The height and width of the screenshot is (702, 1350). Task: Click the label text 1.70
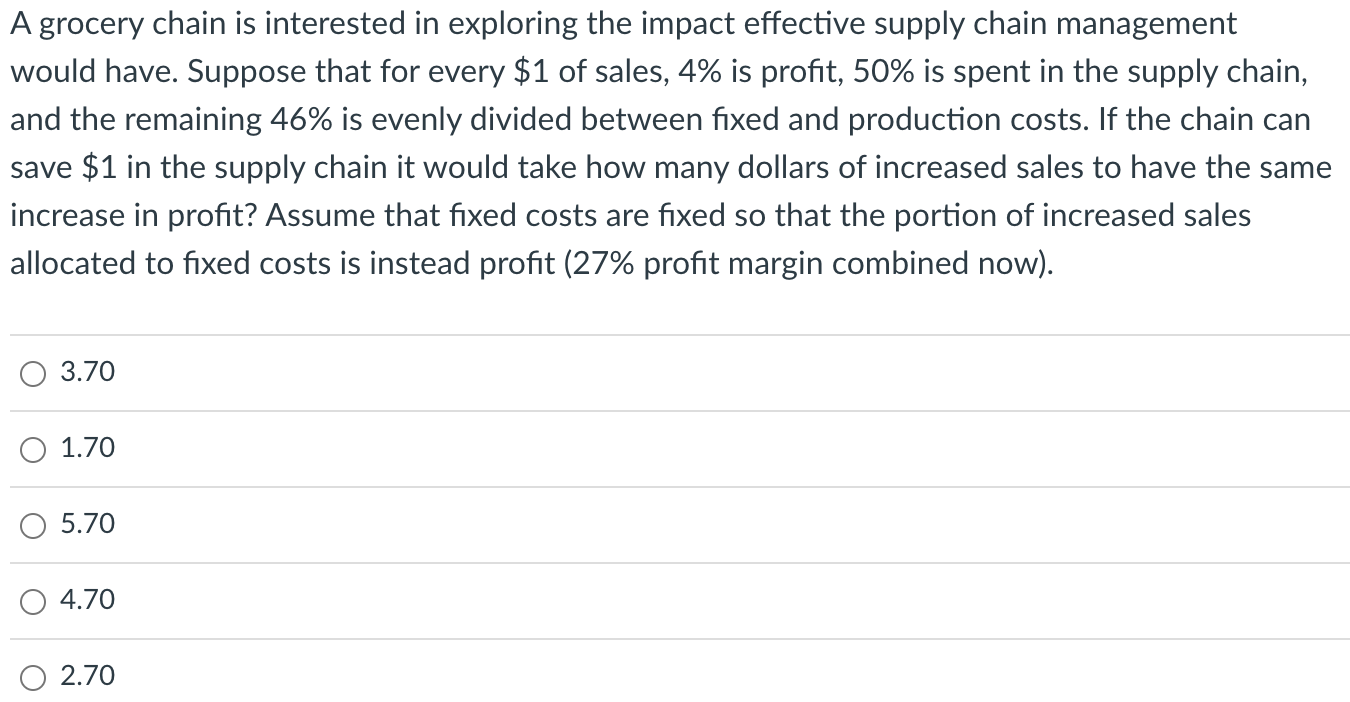pyautogui.click(x=86, y=448)
